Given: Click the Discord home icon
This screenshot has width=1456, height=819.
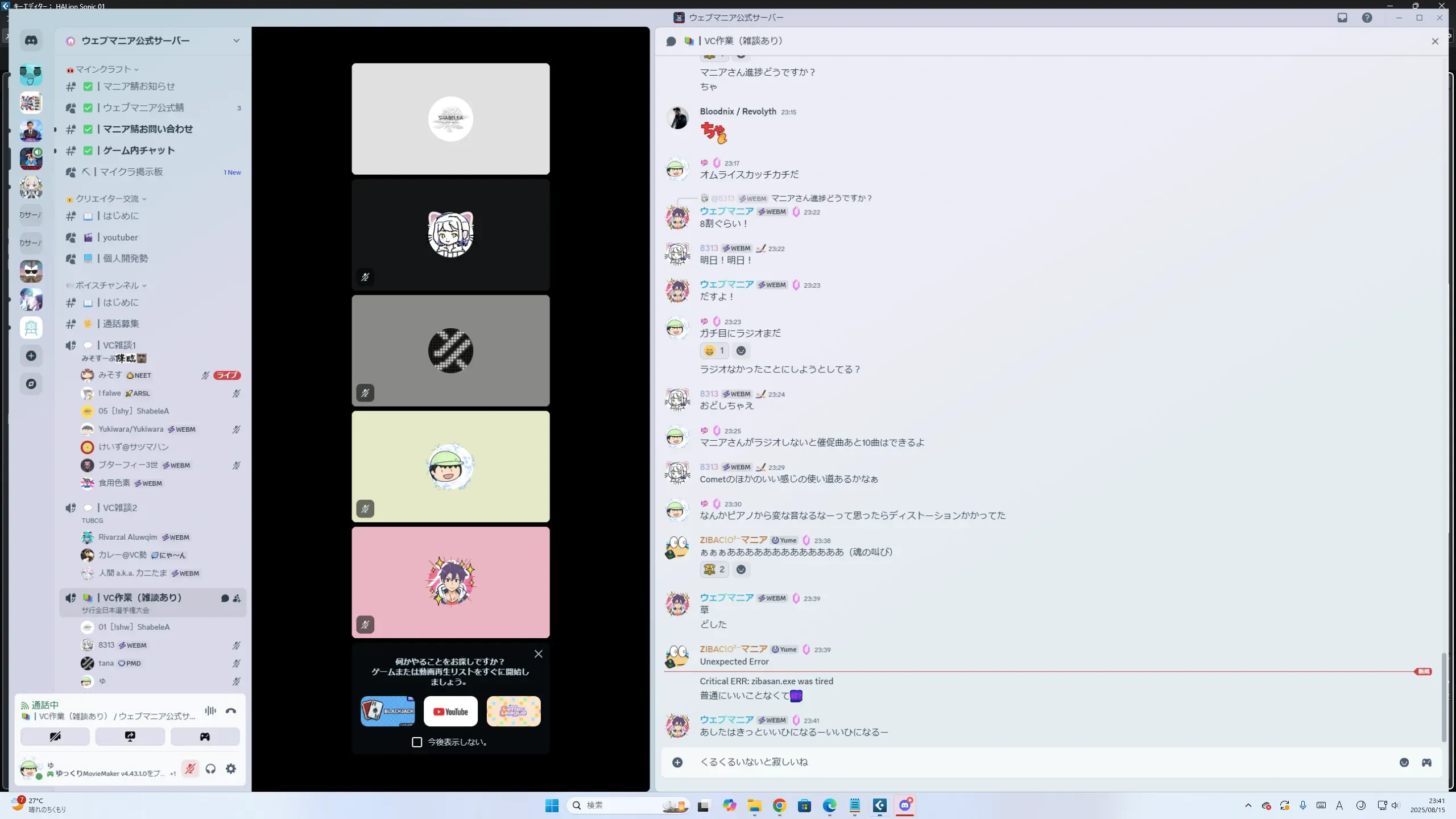Looking at the screenshot, I should pos(31,40).
